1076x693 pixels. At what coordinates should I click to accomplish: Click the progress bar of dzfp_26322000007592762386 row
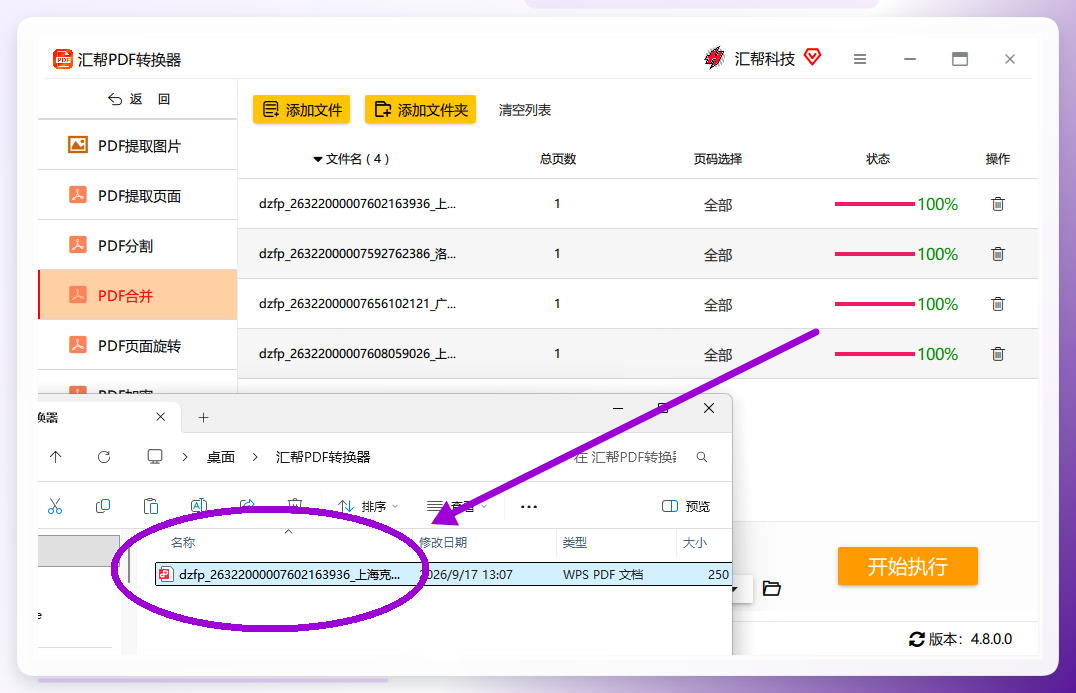click(874, 254)
